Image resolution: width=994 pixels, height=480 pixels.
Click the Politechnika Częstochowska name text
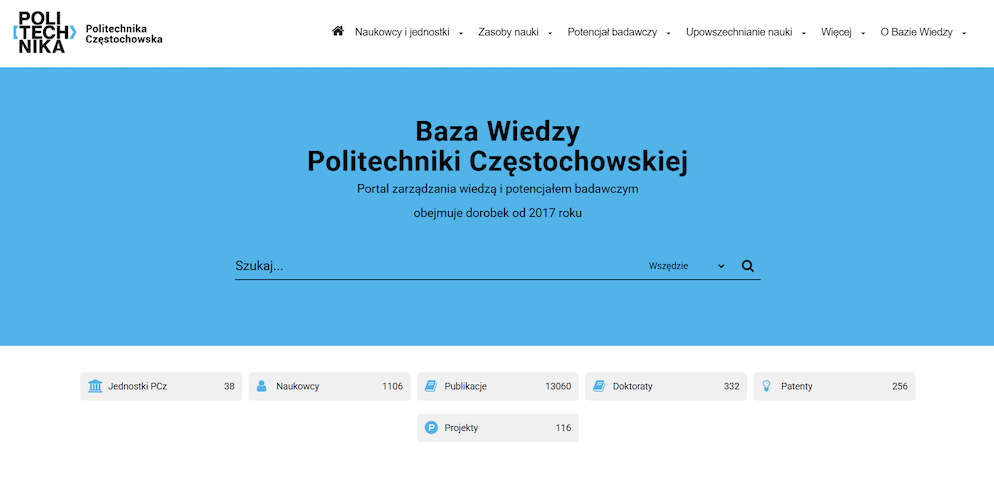click(124, 34)
